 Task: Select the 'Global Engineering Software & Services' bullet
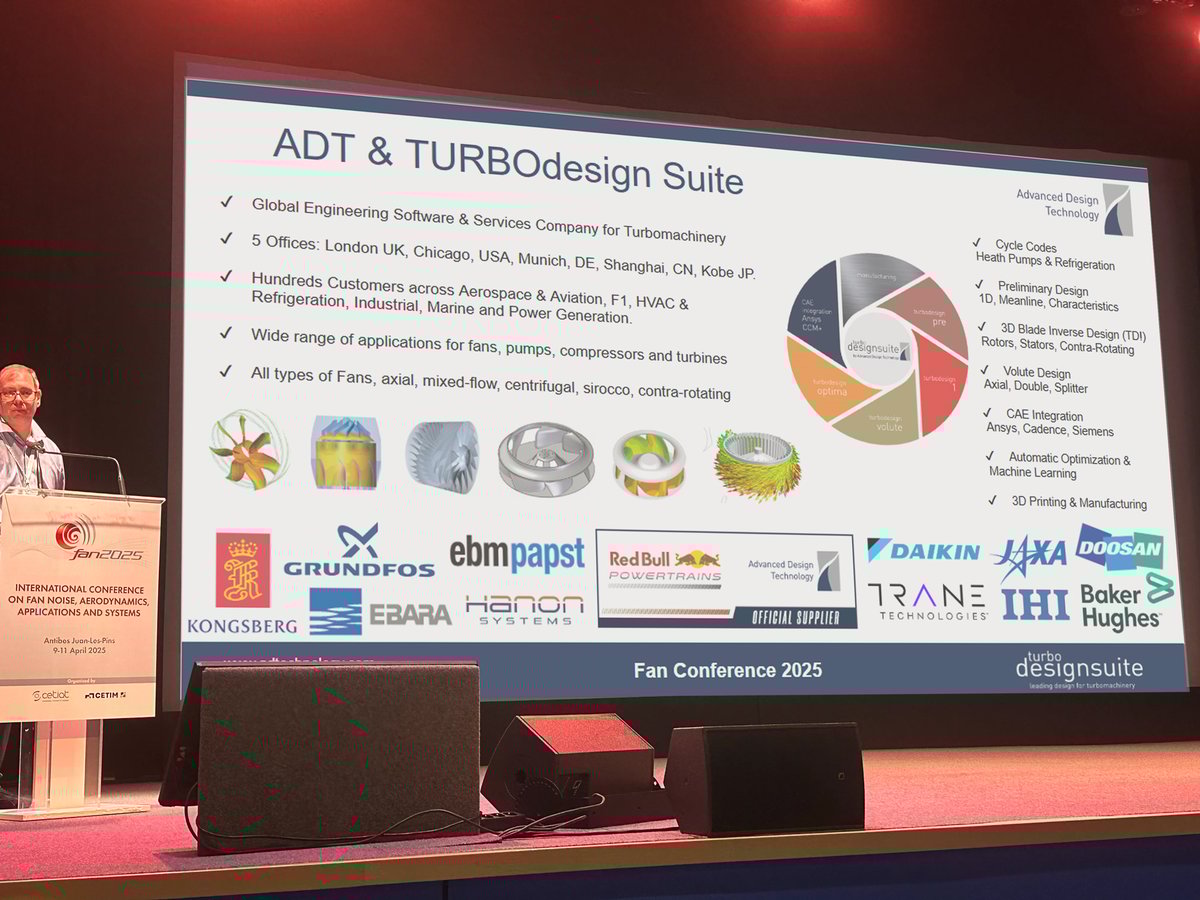pyautogui.click(x=488, y=221)
